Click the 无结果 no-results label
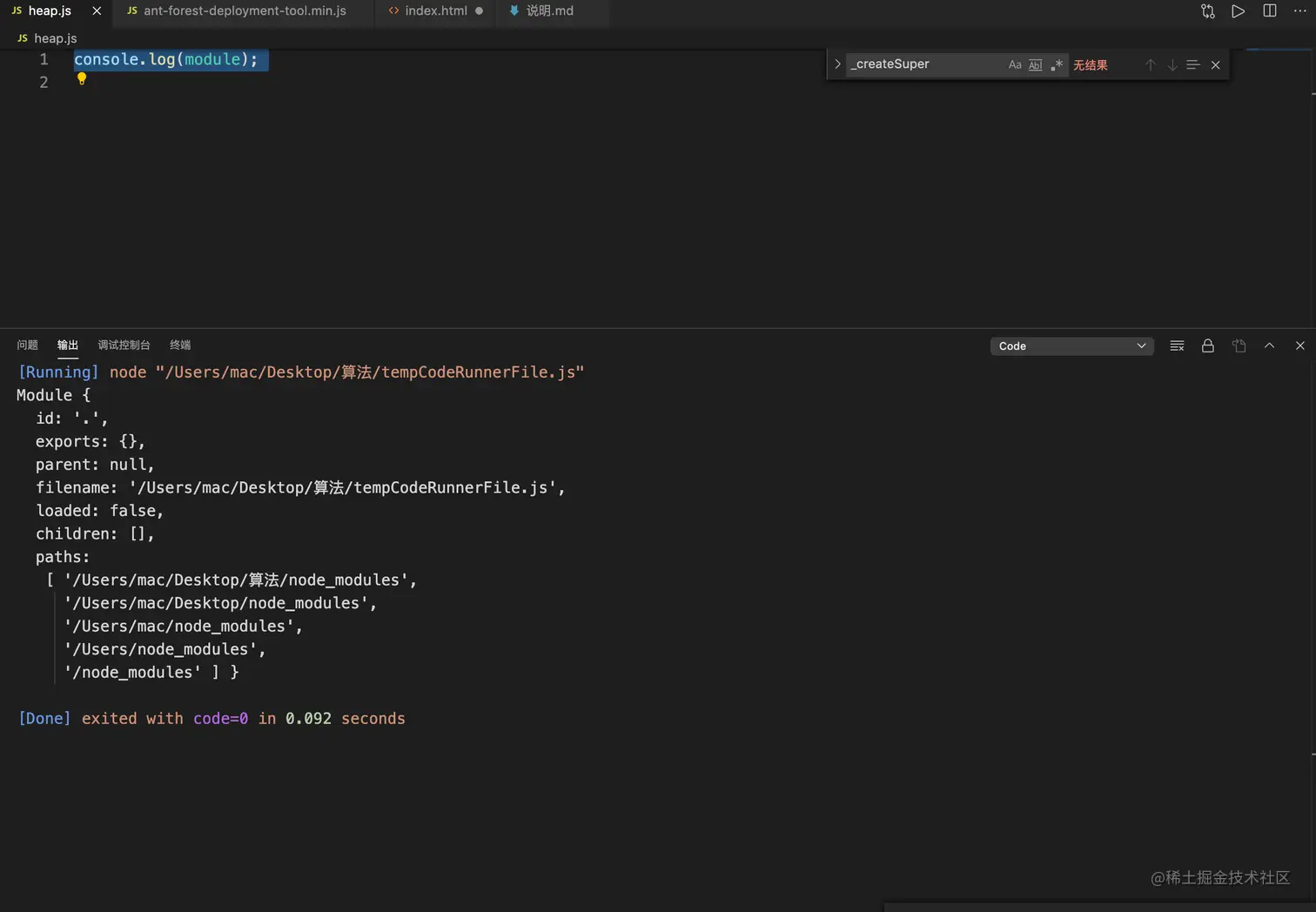This screenshot has height=912, width=1316. pyautogui.click(x=1091, y=65)
